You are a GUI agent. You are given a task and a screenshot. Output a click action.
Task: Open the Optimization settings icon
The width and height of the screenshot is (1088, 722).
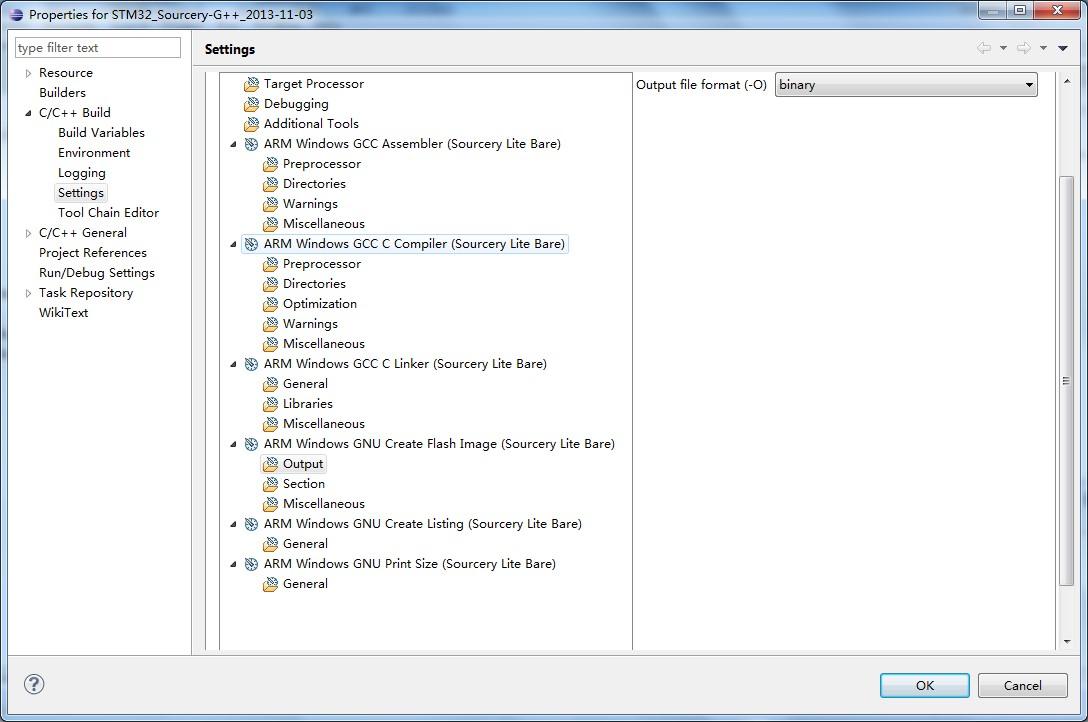tap(270, 304)
